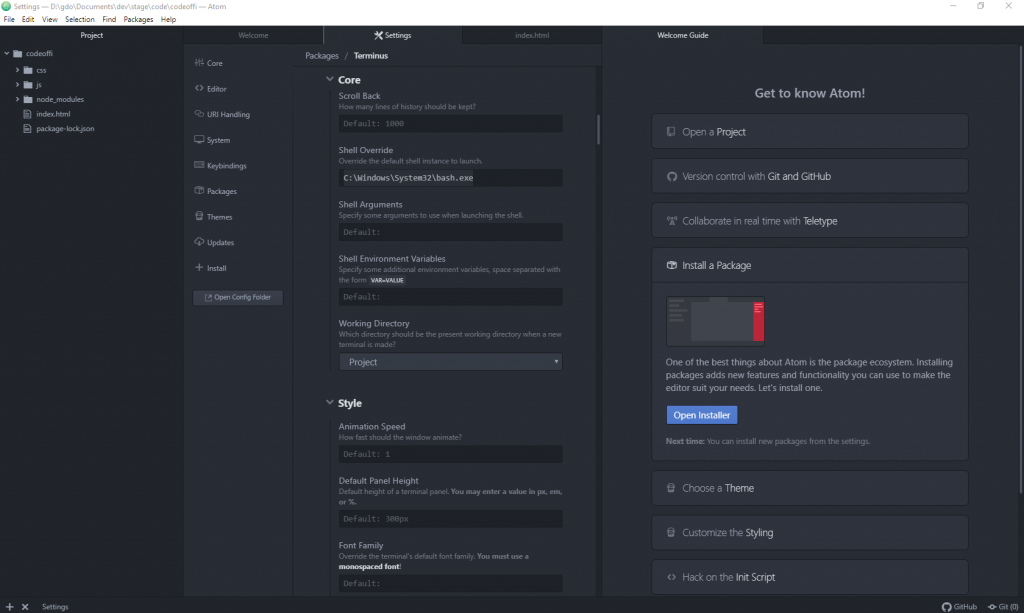Switch to the Welcome tab
1024x613 pixels.
(253, 35)
